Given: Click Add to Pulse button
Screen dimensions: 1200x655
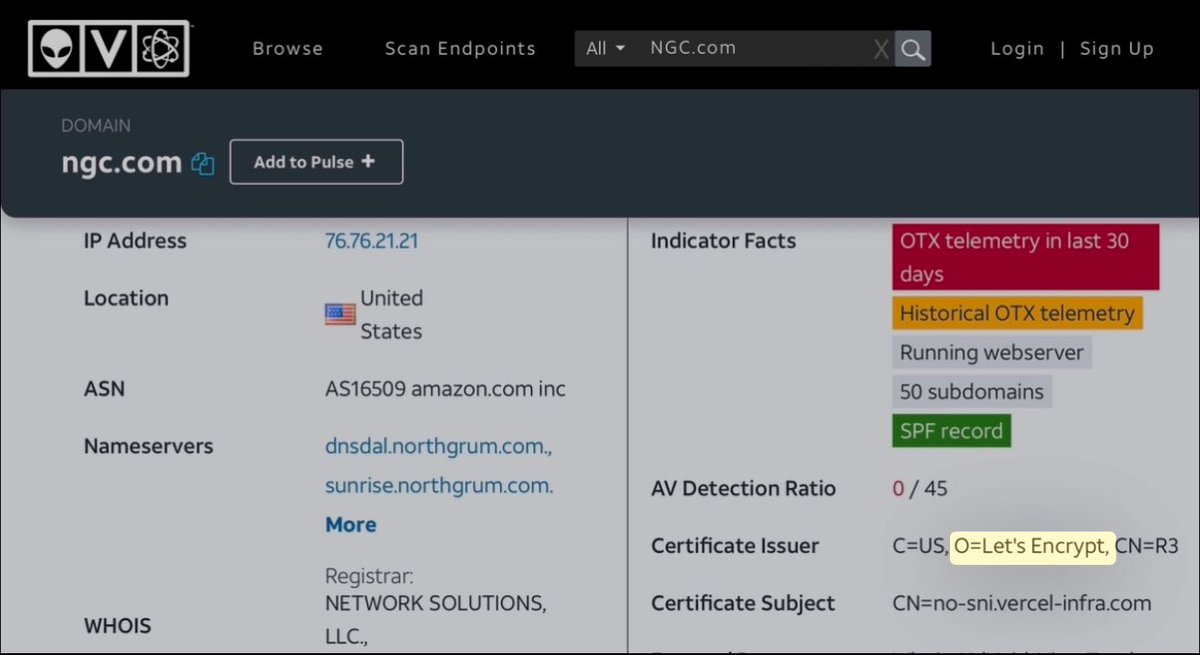Looking at the screenshot, I should tap(316, 162).
